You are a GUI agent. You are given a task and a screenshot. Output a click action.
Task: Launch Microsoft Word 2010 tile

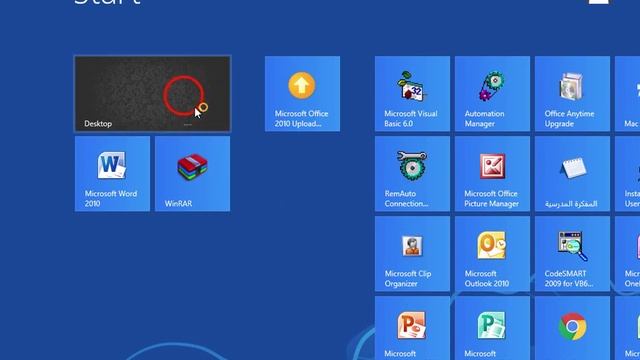tap(112, 174)
